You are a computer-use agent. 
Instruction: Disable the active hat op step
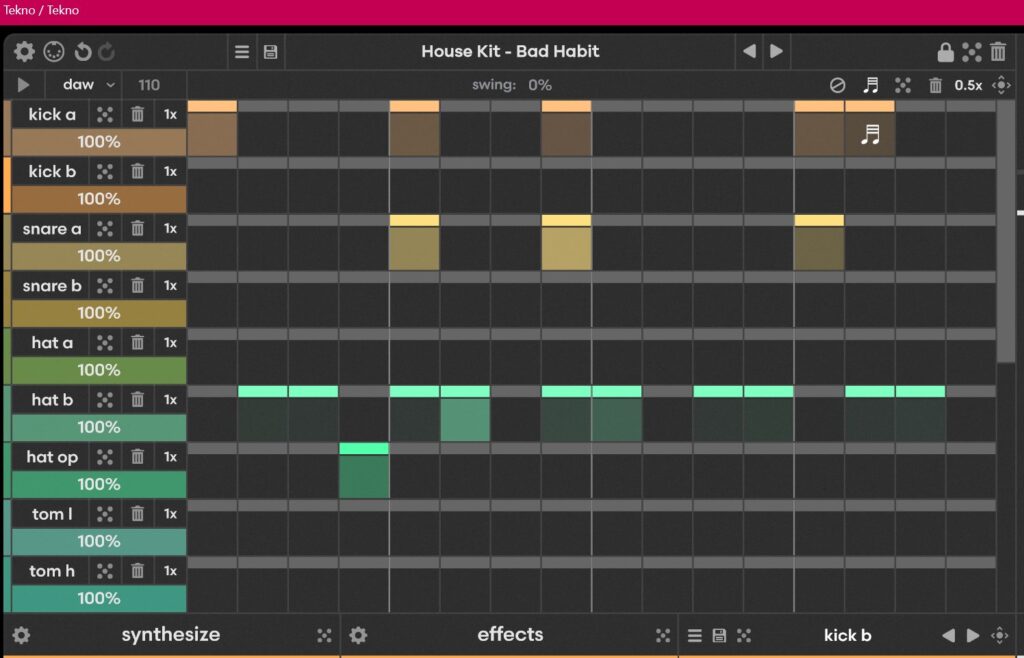(364, 476)
